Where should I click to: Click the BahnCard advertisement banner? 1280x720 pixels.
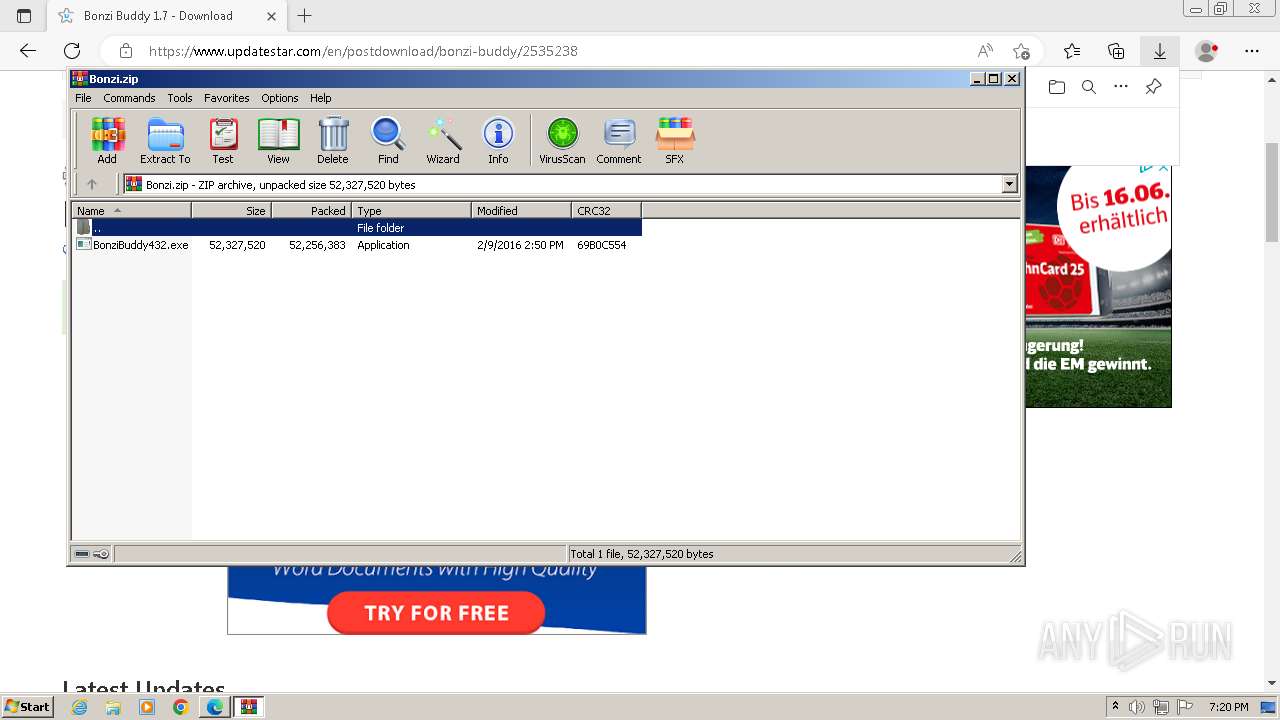tap(1098, 286)
